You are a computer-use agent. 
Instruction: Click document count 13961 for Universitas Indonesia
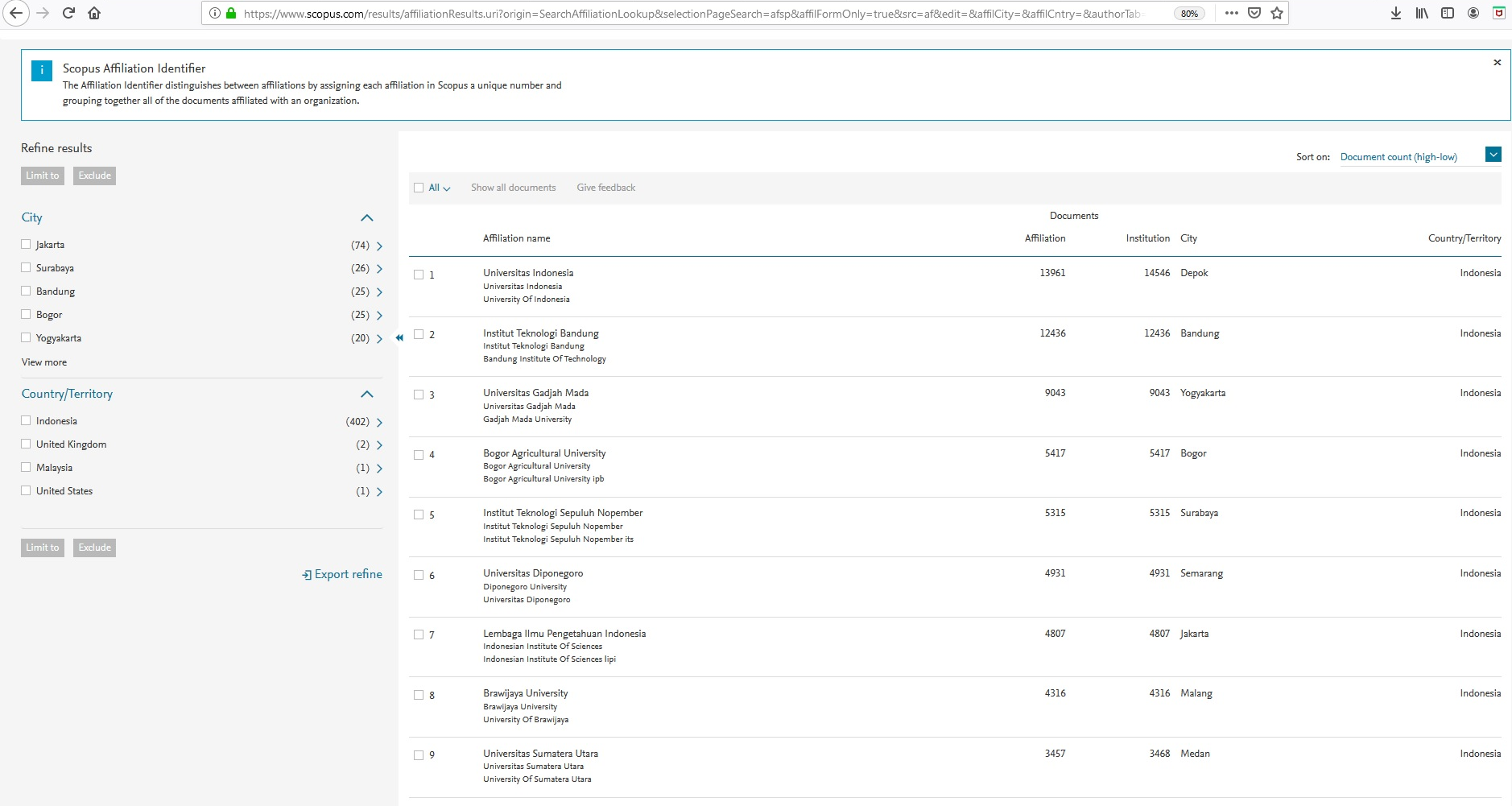1052,273
